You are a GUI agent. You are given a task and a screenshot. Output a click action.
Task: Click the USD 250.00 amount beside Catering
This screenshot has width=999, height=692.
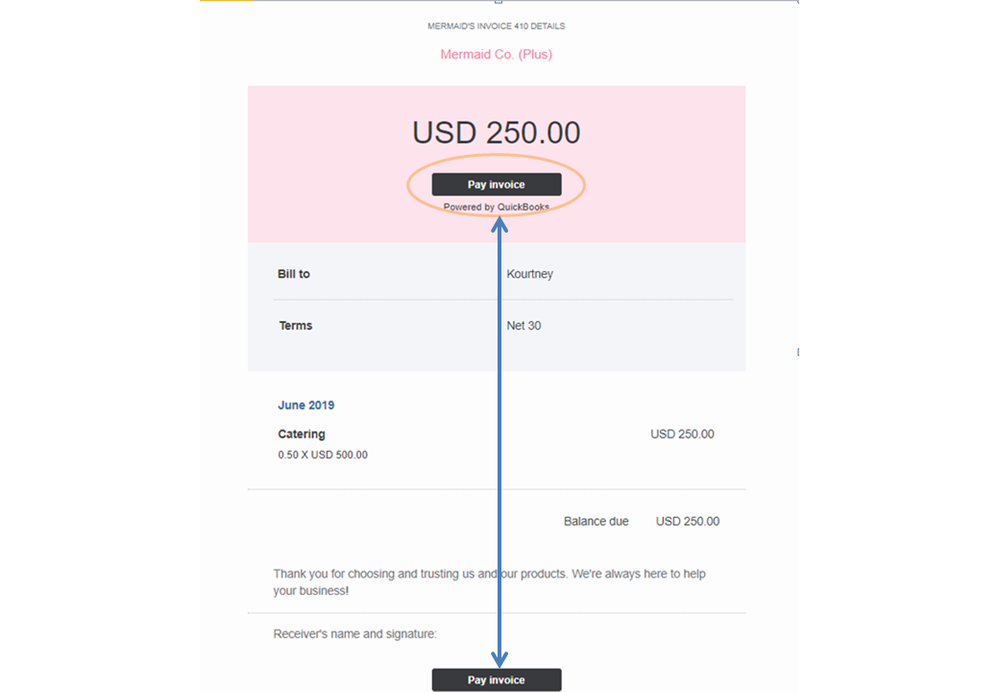pos(682,434)
